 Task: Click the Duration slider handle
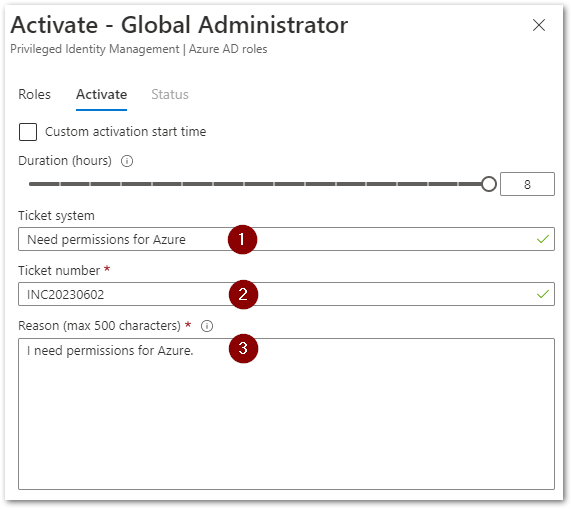488,184
